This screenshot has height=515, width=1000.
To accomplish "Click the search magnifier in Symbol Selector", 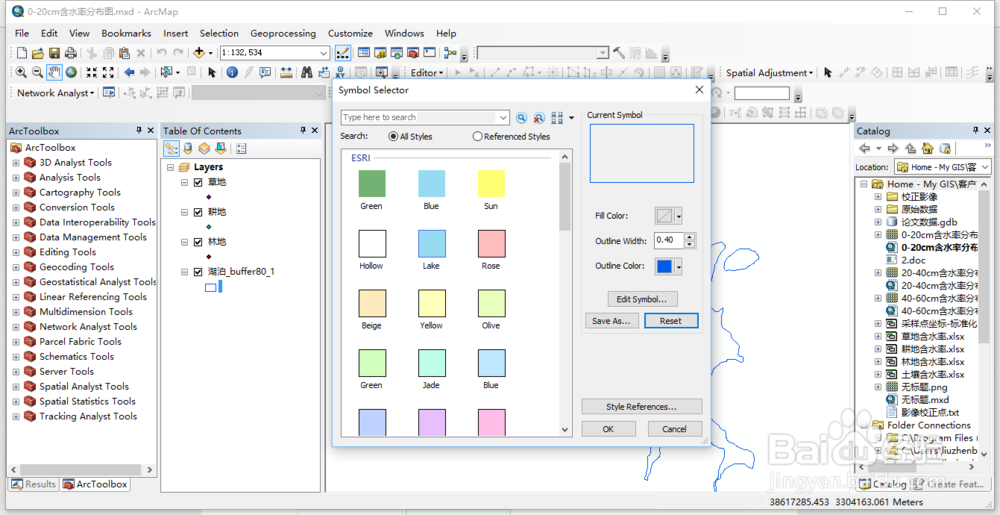I will (522, 117).
